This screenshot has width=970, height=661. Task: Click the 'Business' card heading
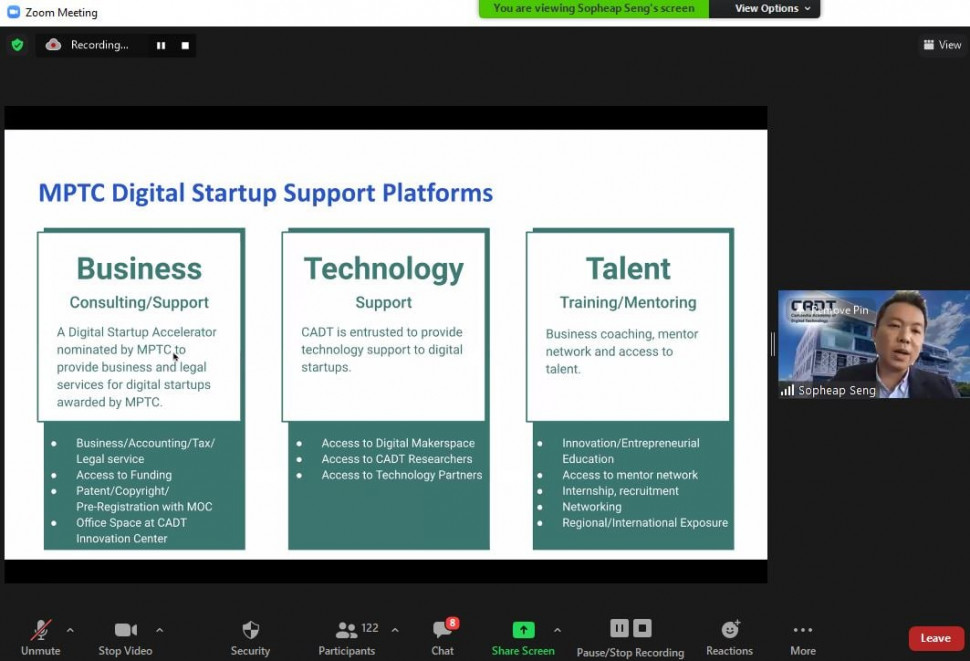139,269
